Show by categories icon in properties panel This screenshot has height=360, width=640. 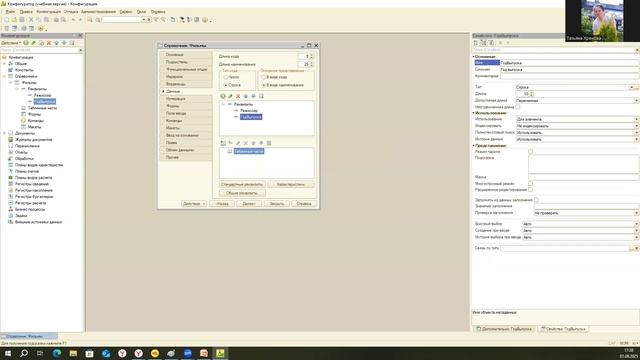click(x=483, y=43)
